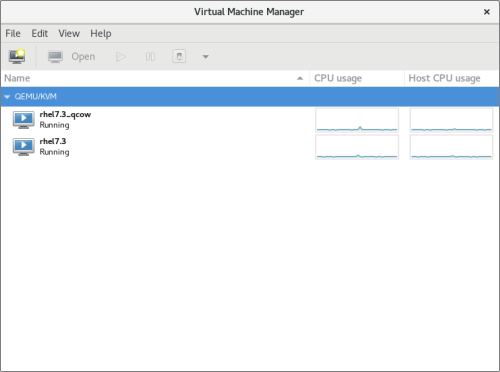Open the File menu
500x372 pixels.
(x=13, y=33)
